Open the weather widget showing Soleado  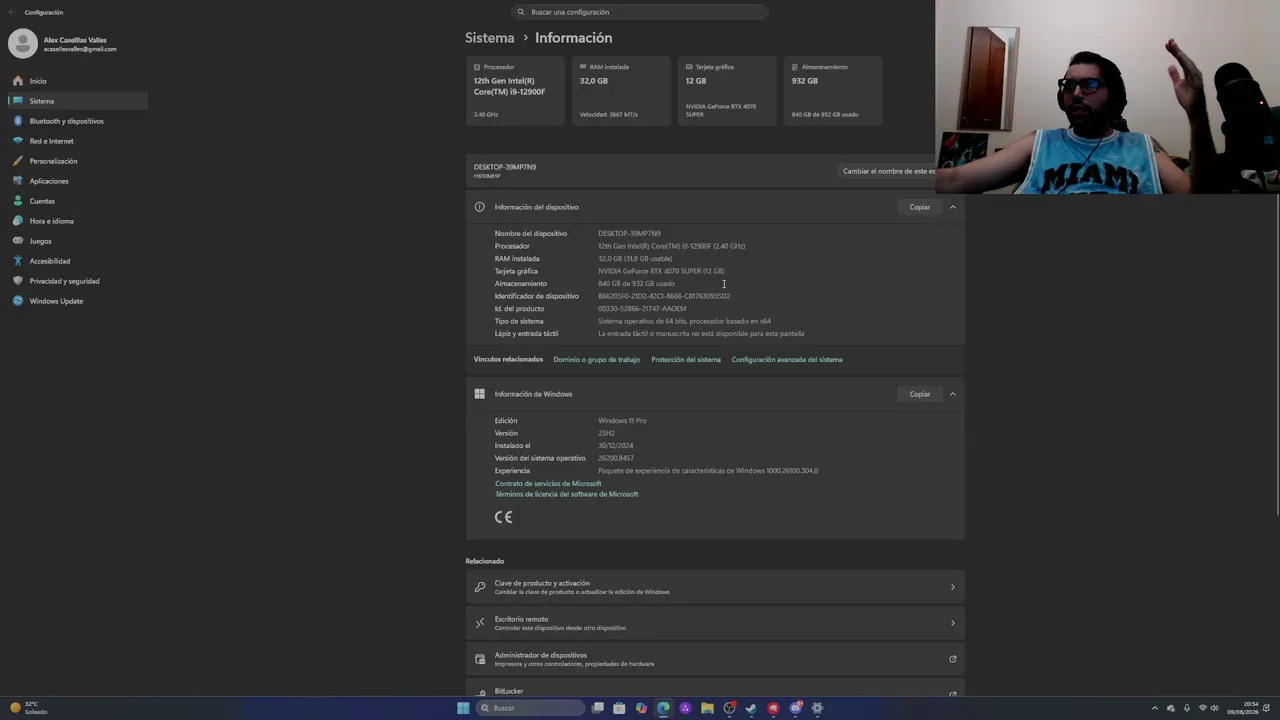(29, 708)
